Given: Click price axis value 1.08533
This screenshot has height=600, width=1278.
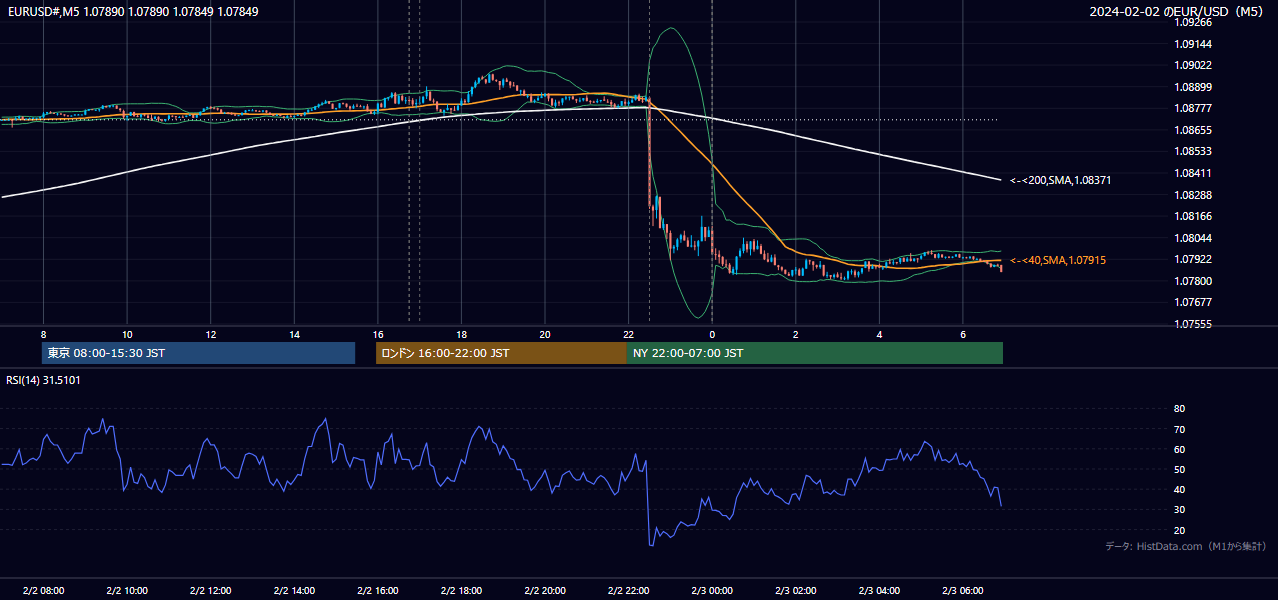Looking at the screenshot, I should pos(1192,151).
